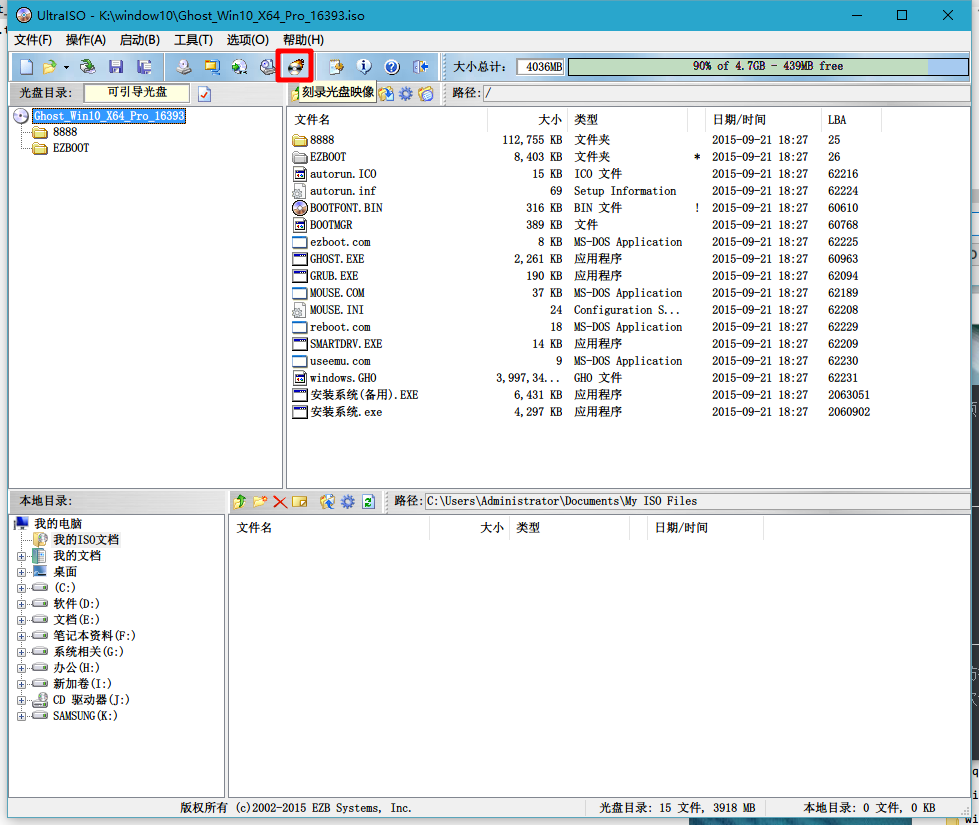Open the 启动(B) menu
Screen dimensions: 979x825
pyautogui.click(x=140, y=40)
